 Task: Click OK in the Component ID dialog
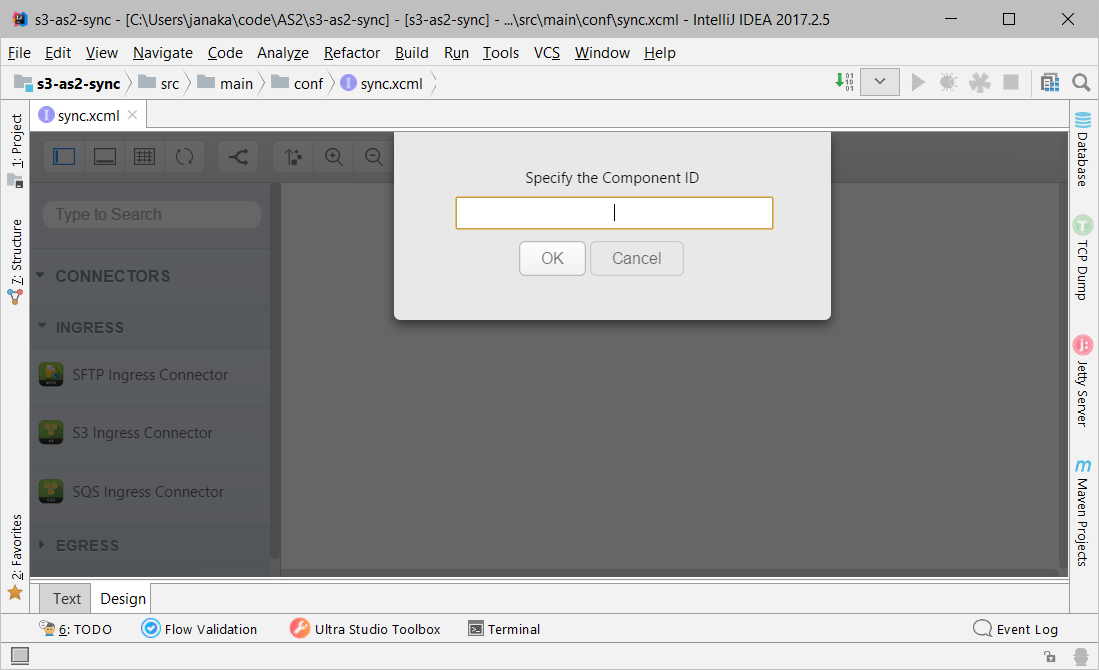tap(552, 259)
